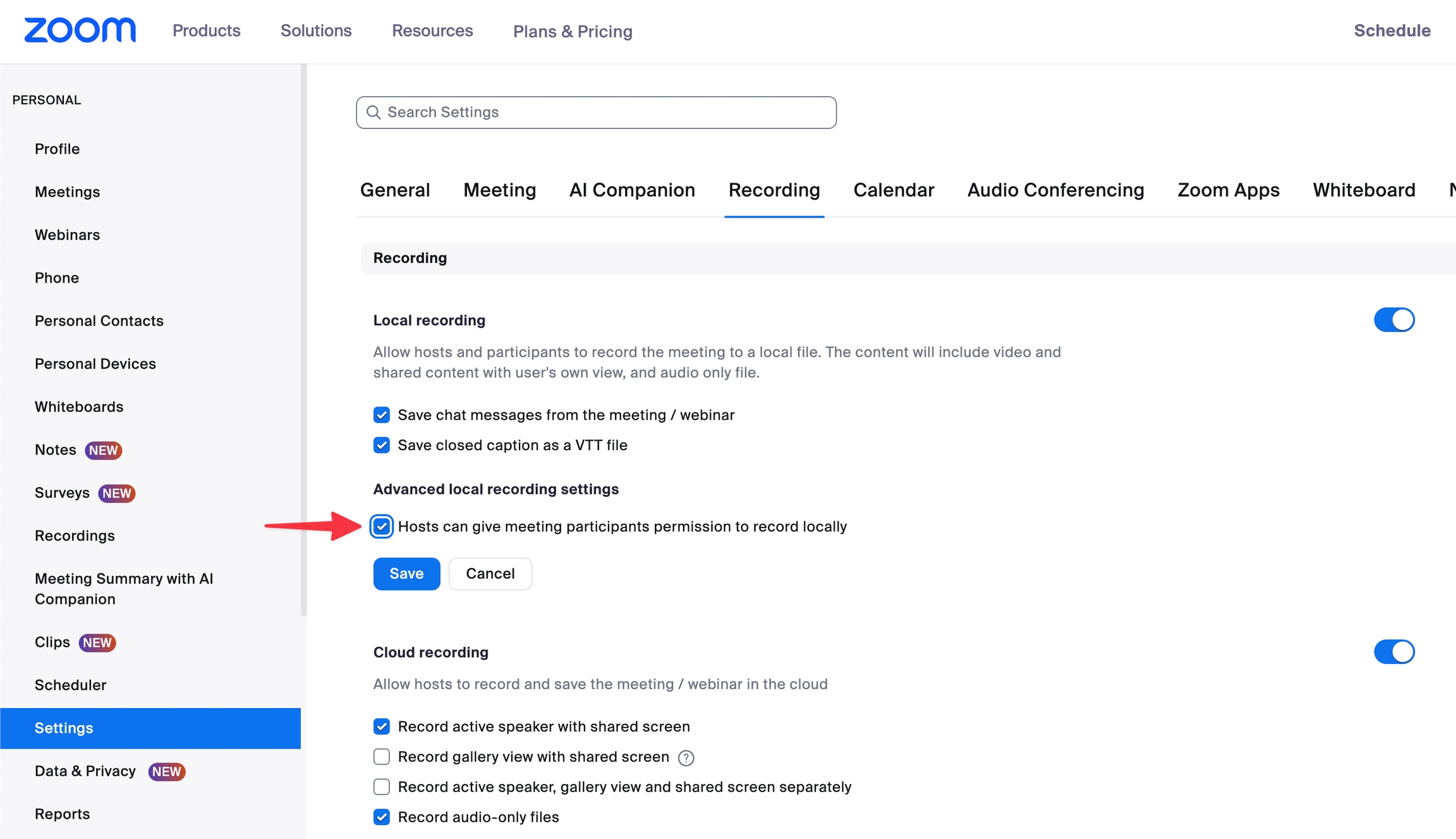Switch to the AI Companion tab
The image size is (1456, 839).
click(632, 190)
